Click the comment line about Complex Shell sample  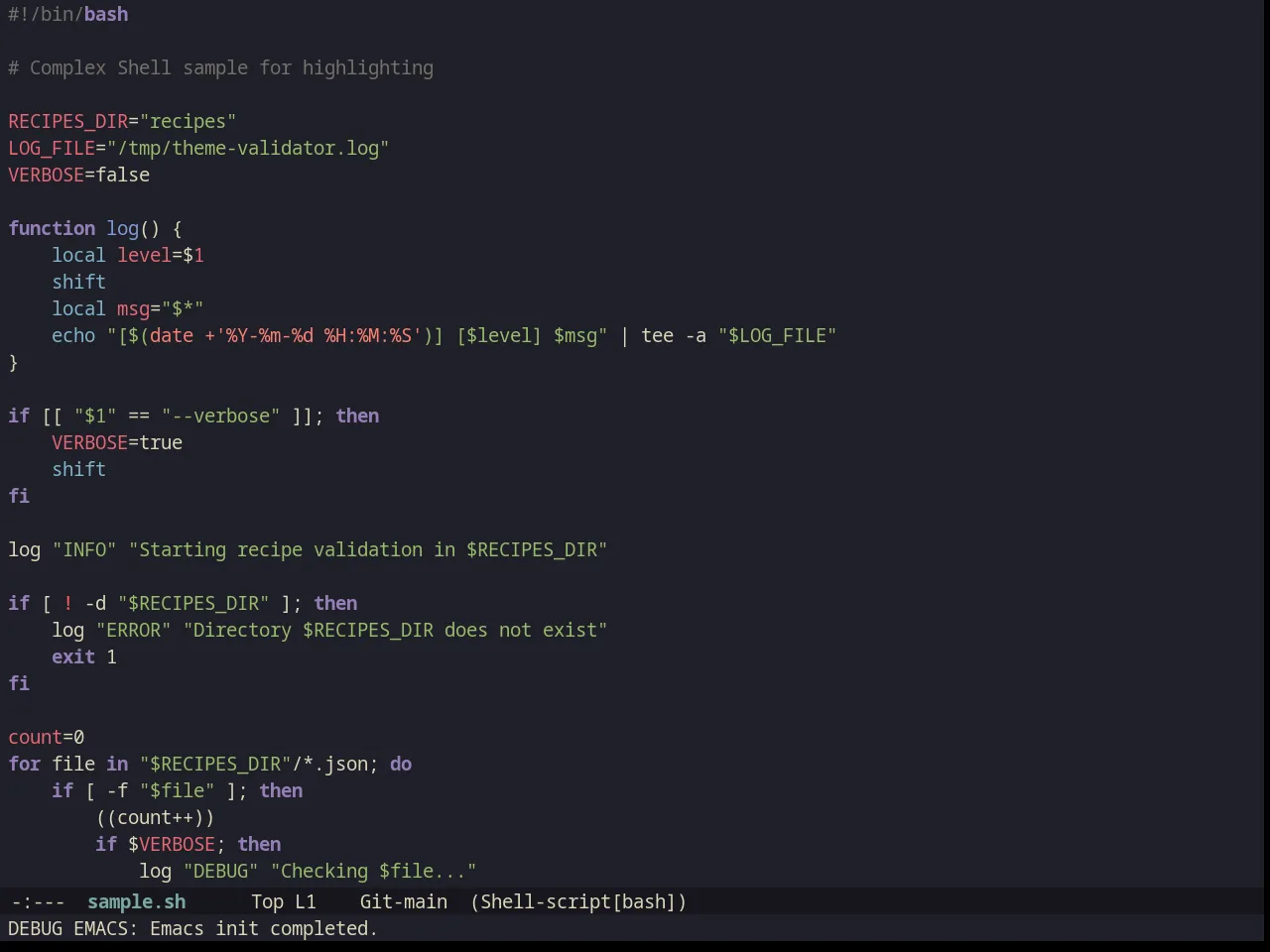(x=221, y=67)
